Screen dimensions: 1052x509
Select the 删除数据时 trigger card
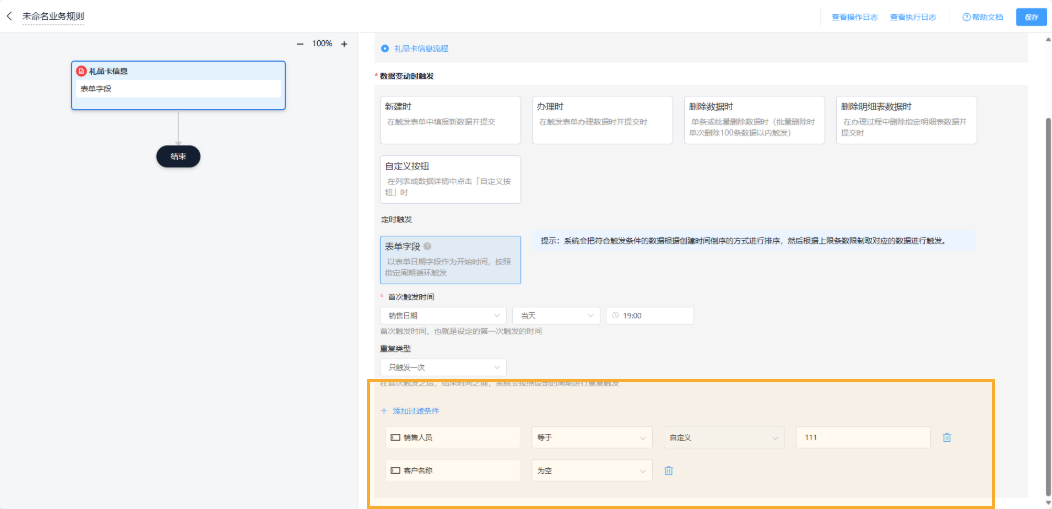point(753,120)
